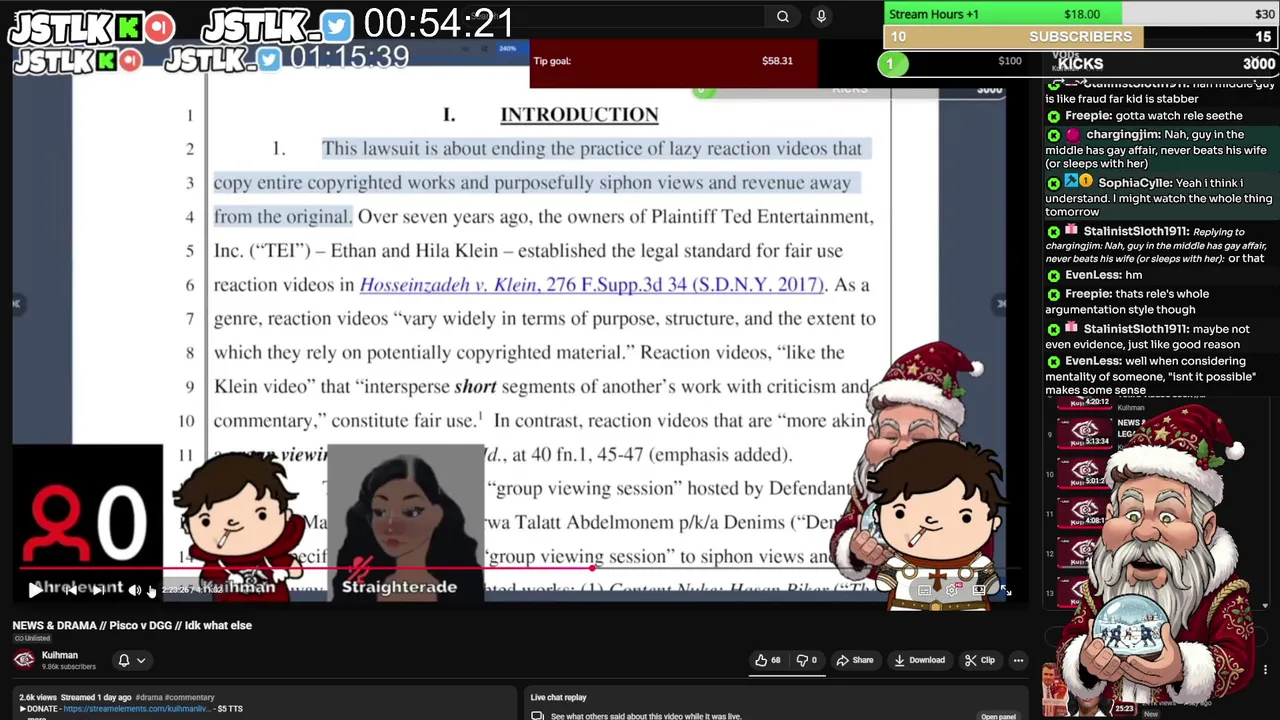Click the Straighterade avatar overlay
Screen dimensions: 1280x720
405,523
